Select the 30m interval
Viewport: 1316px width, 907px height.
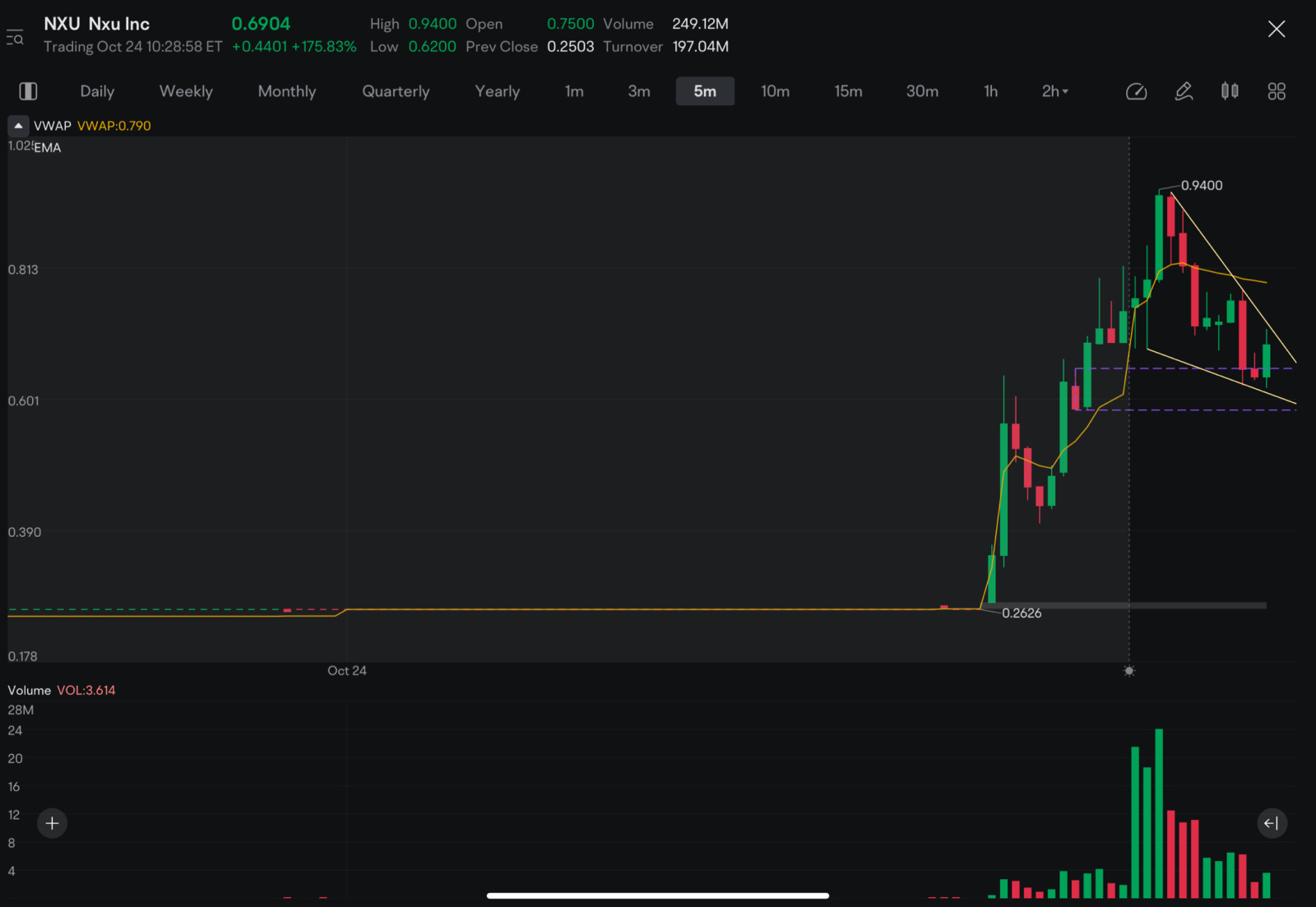pyautogui.click(x=922, y=91)
